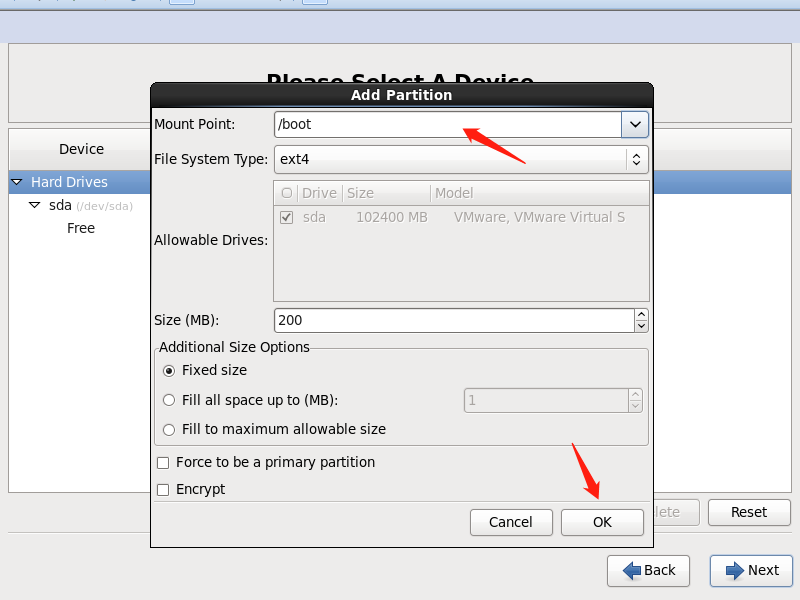Screen dimensions: 800x600
Task: Click the Cancel button
Action: (x=511, y=522)
